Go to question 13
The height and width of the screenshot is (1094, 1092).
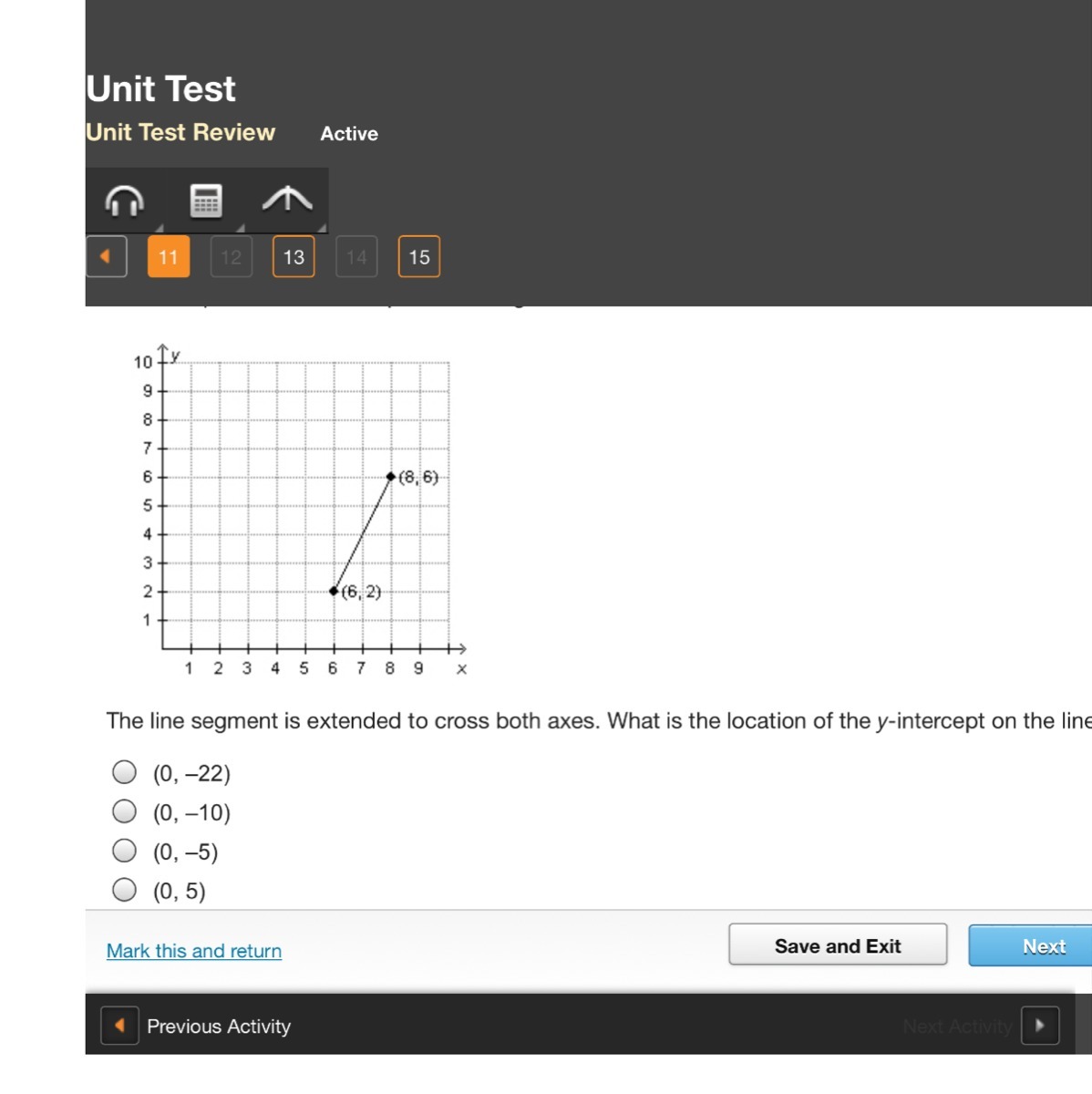coord(294,257)
